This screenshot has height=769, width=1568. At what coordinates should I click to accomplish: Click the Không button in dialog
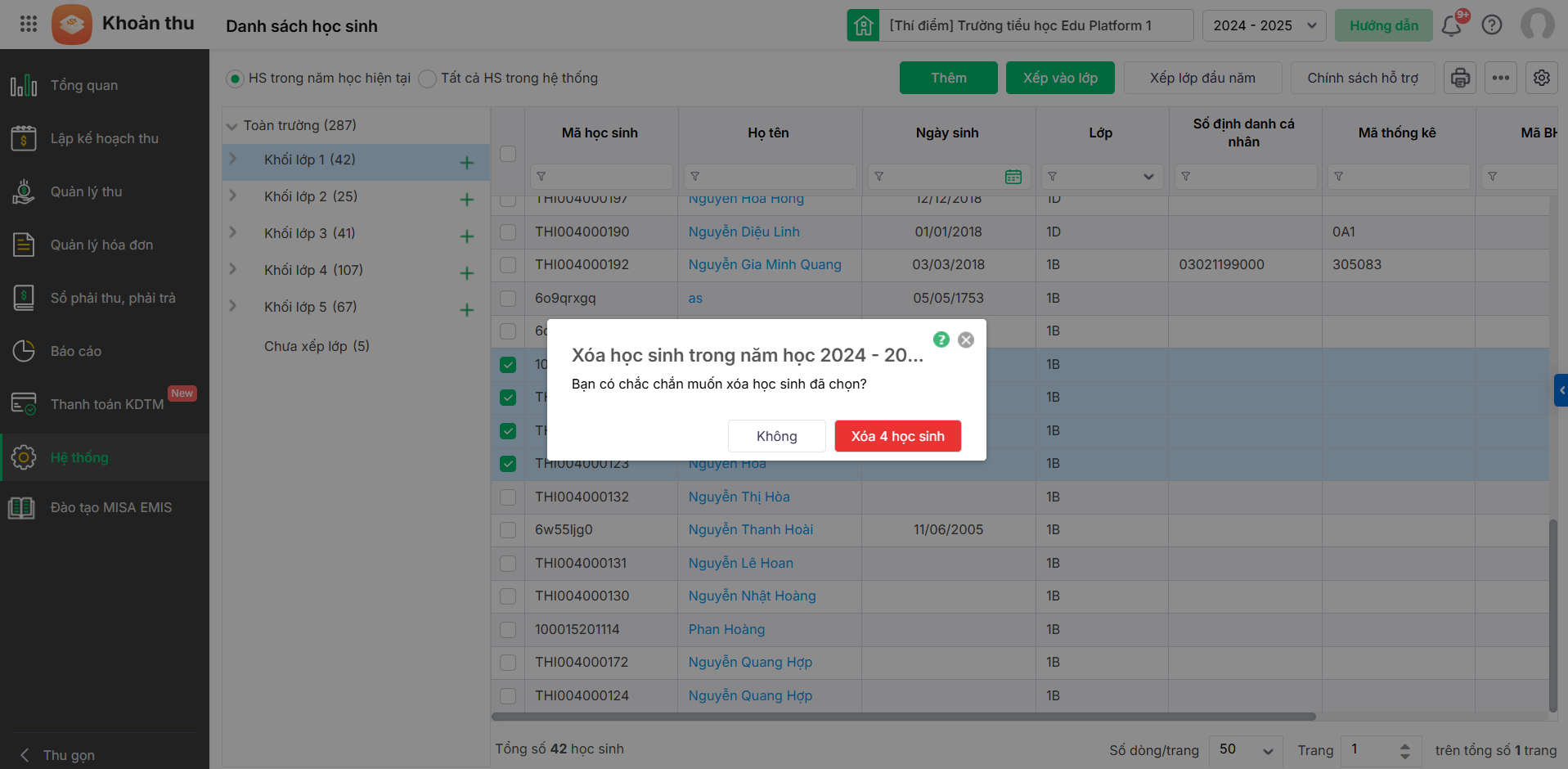(x=776, y=436)
